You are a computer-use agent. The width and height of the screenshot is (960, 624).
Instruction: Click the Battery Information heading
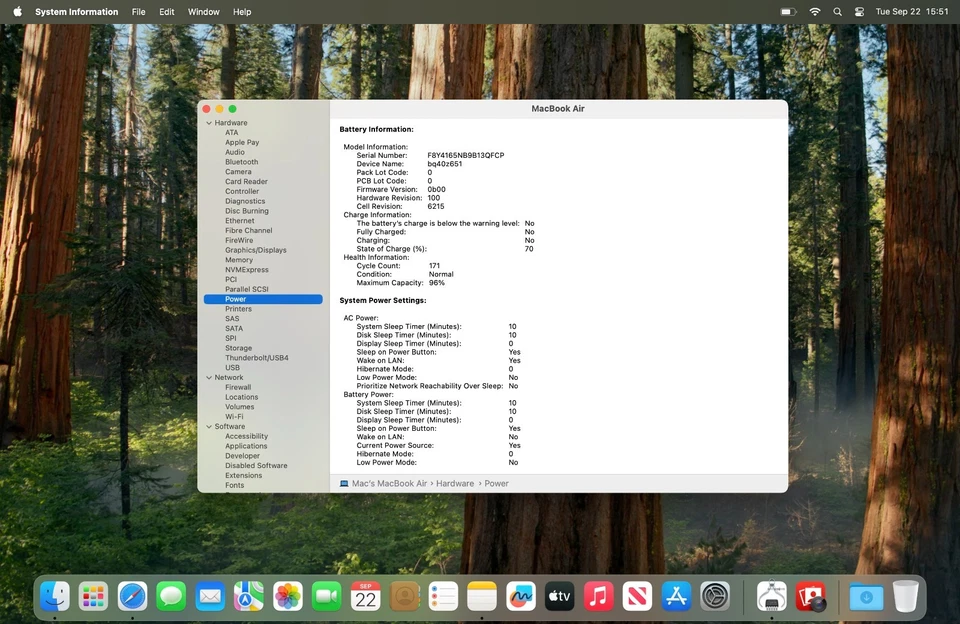tap(377, 130)
